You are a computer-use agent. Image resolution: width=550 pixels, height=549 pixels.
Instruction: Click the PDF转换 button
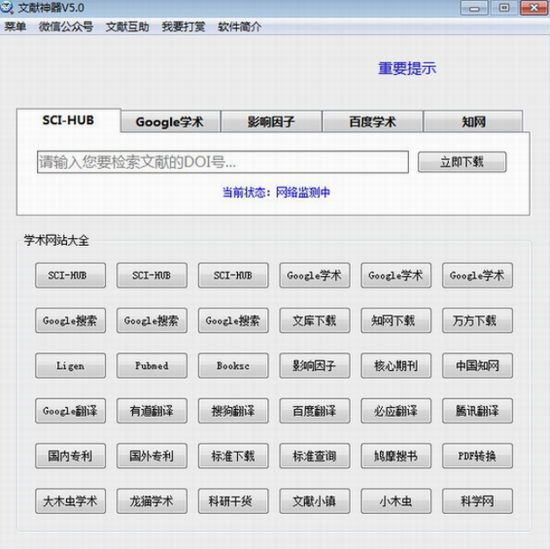pyautogui.click(x=477, y=456)
